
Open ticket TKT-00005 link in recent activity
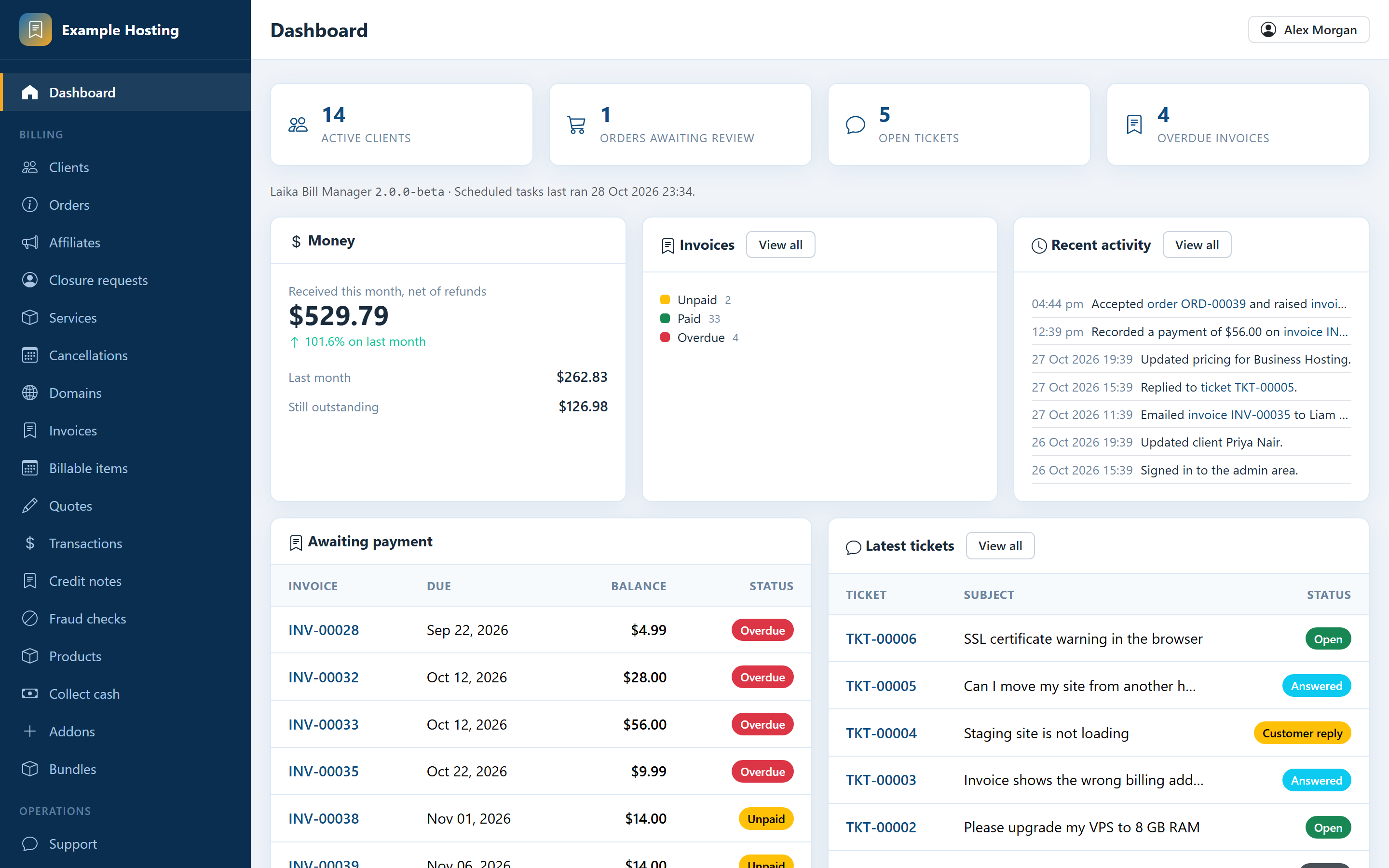(x=1248, y=388)
